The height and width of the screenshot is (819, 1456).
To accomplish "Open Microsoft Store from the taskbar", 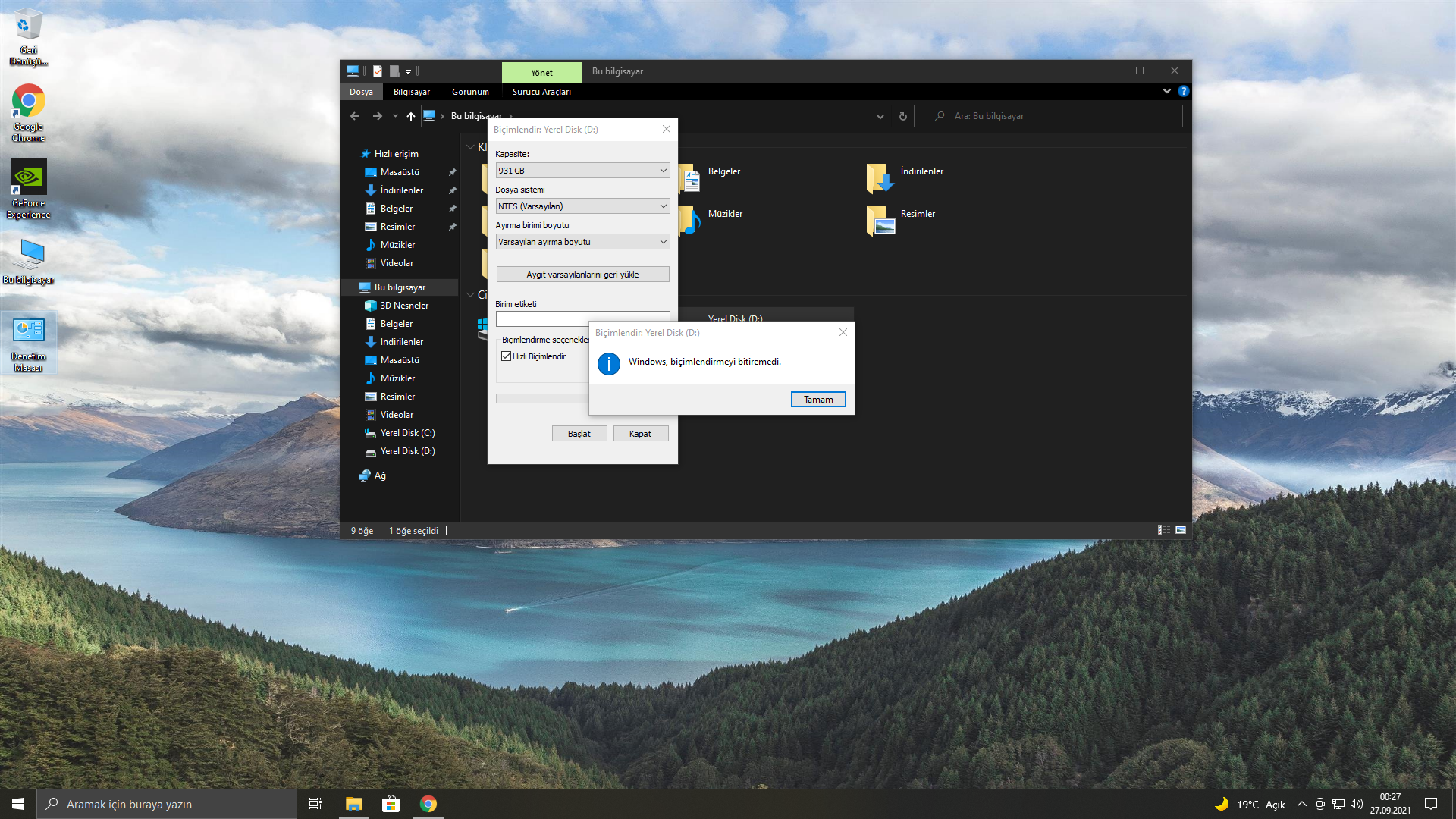I will point(391,804).
